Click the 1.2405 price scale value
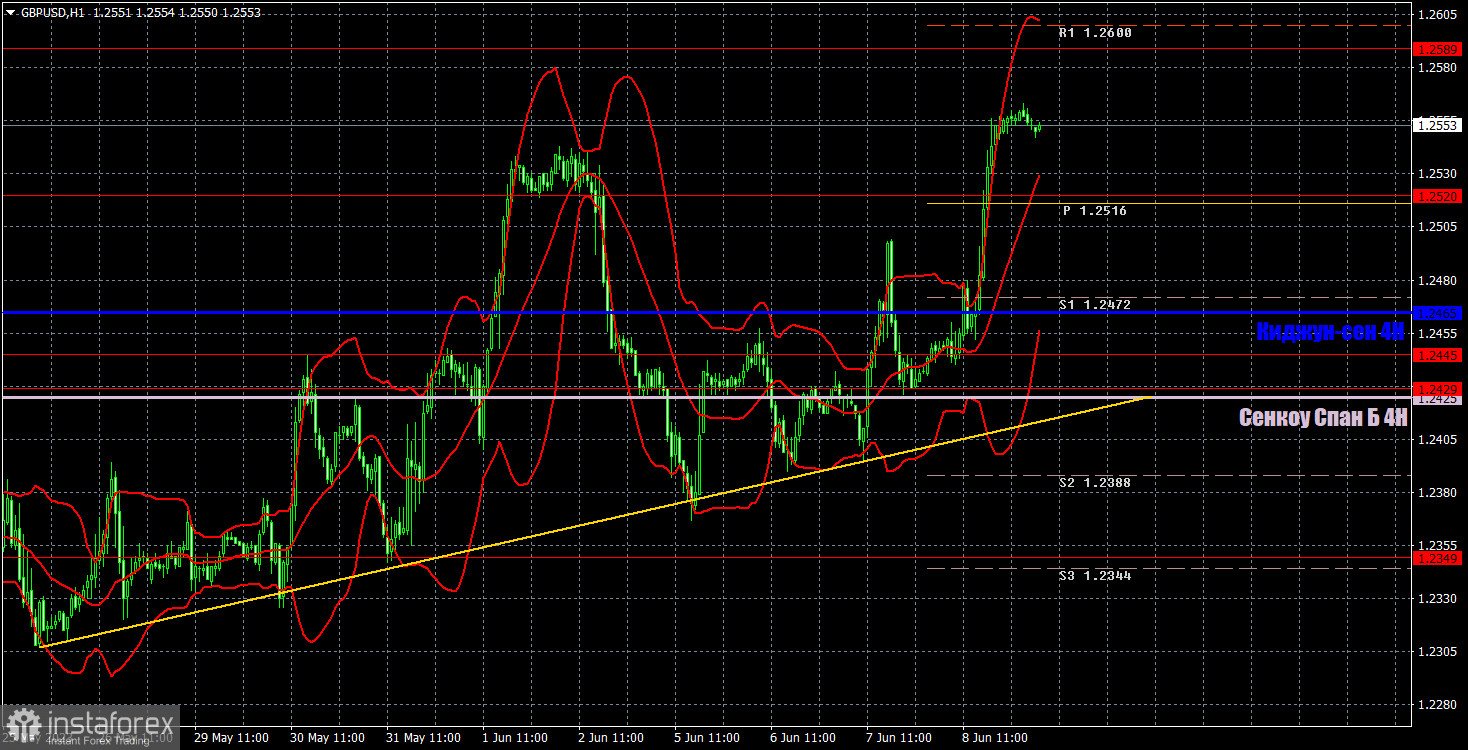Screen dimensions: 1468x750 (1439, 439)
